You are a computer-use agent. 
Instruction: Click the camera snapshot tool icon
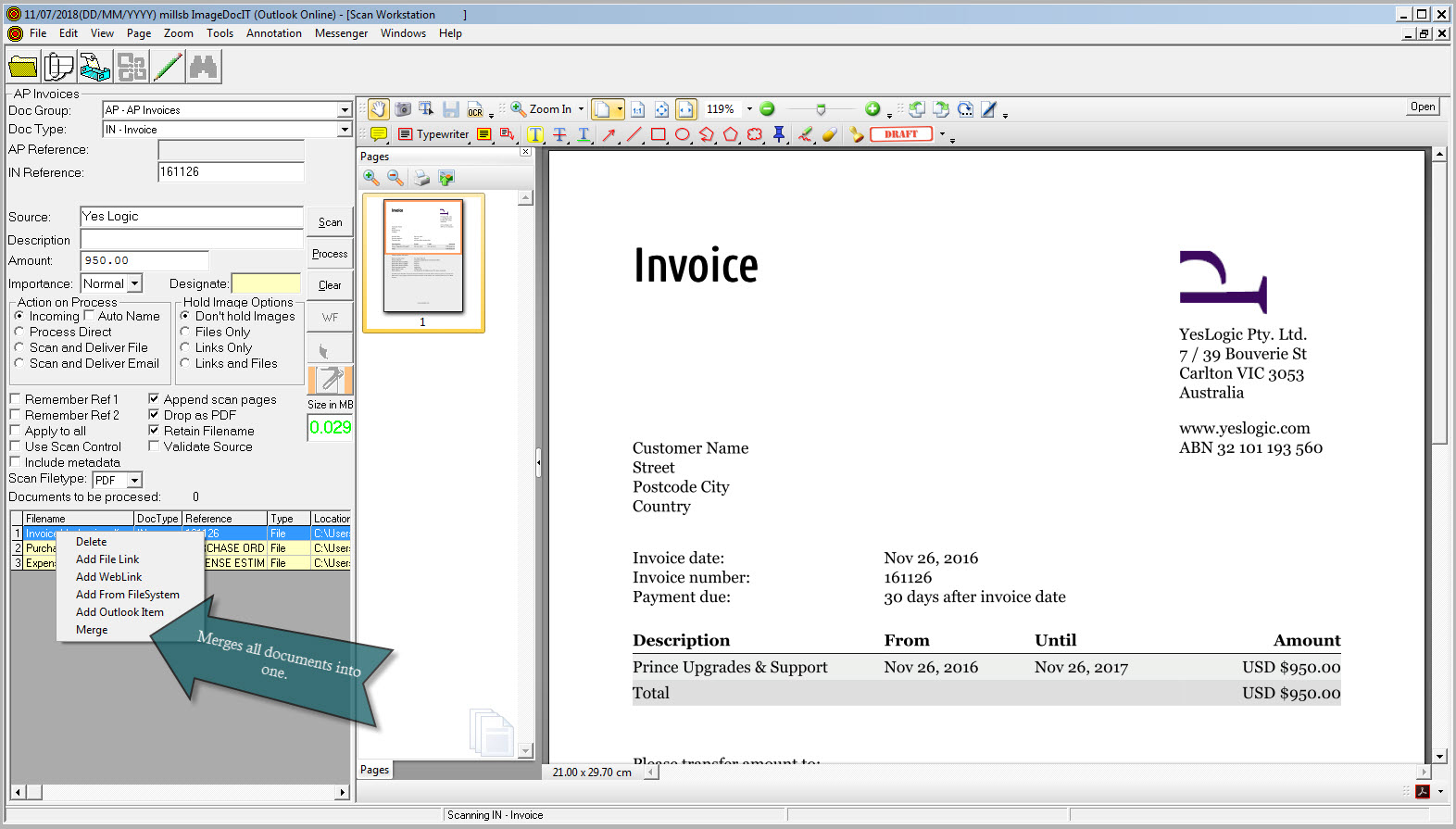(403, 109)
